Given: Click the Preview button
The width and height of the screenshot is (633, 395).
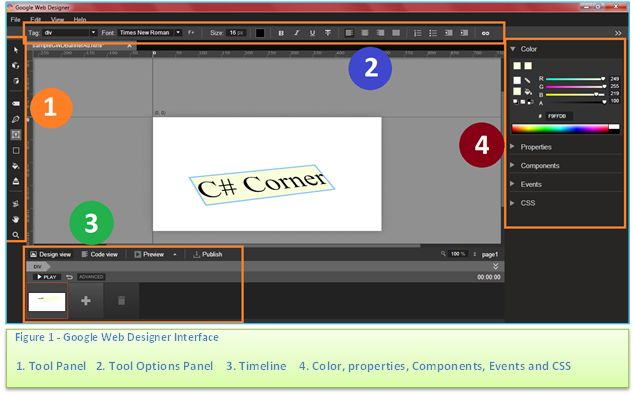Looking at the screenshot, I should pos(149,254).
